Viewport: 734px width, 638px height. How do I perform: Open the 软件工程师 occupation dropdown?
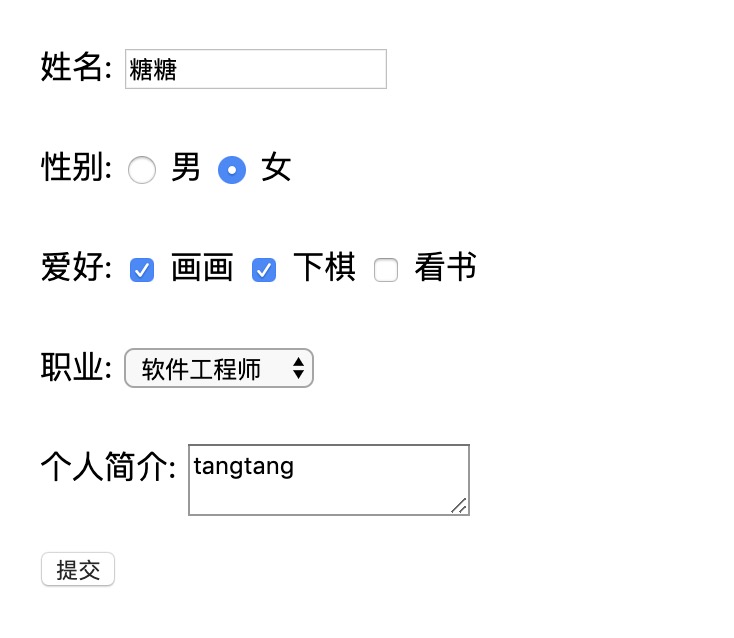(x=219, y=368)
